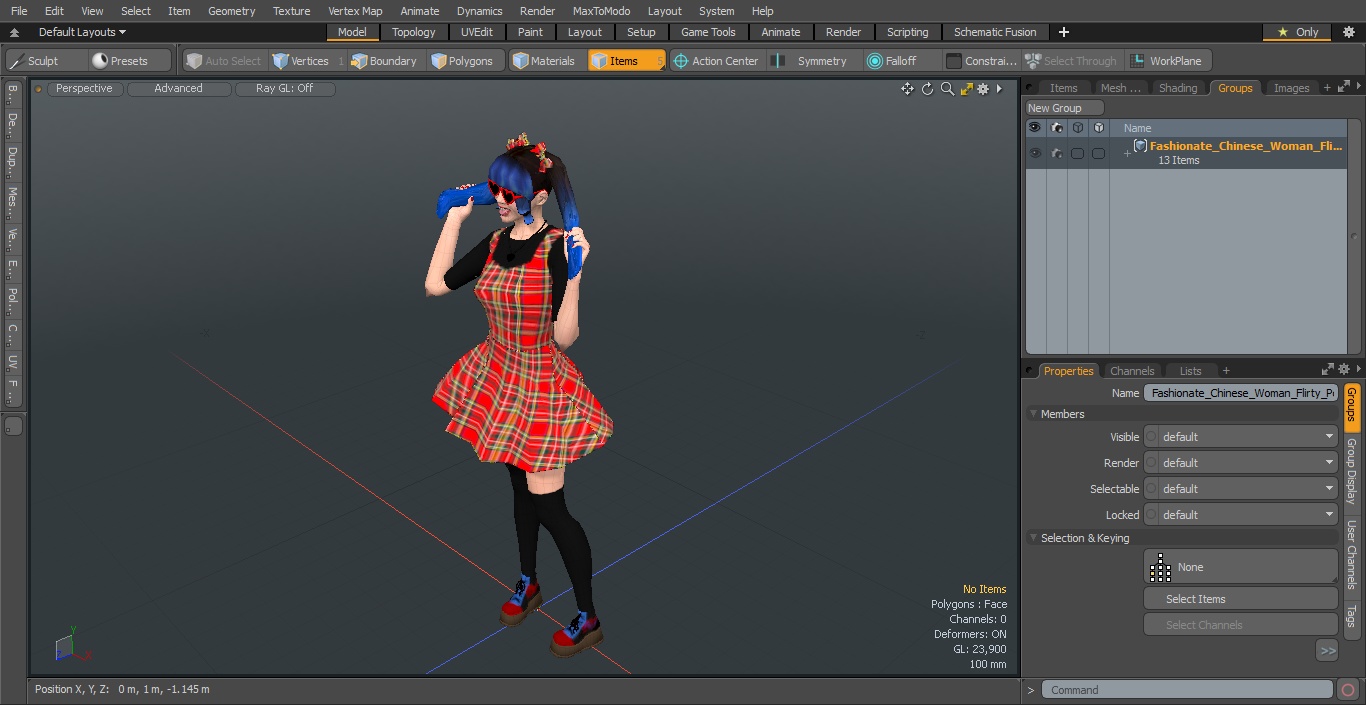
Task: Open the Geometry menu
Action: pyautogui.click(x=232, y=11)
